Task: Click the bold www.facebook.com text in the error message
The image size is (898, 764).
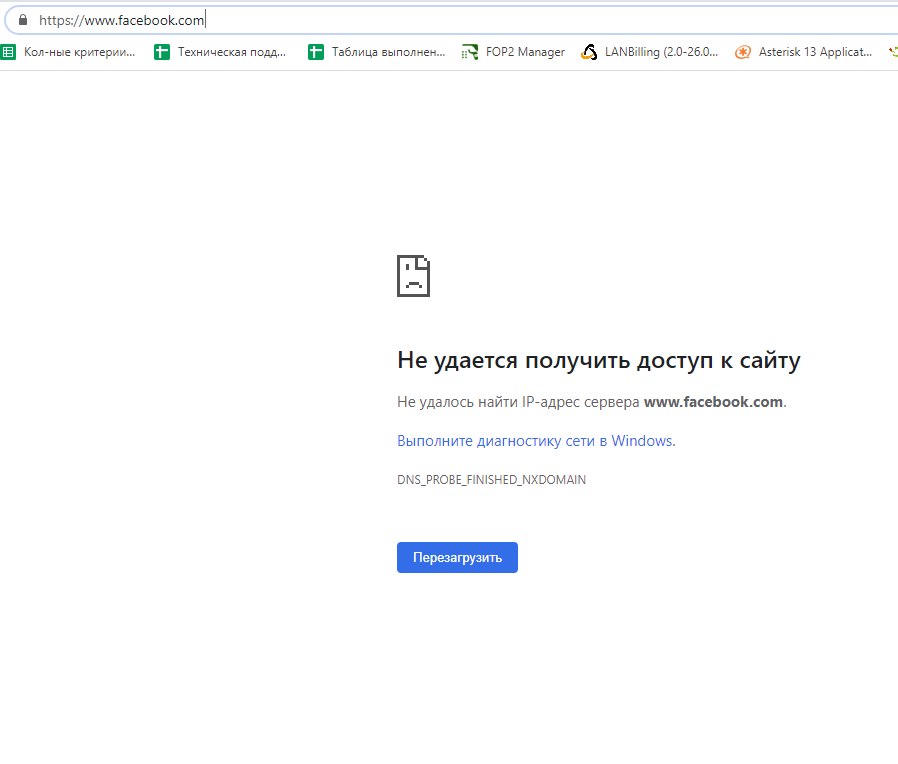Action: (713, 402)
